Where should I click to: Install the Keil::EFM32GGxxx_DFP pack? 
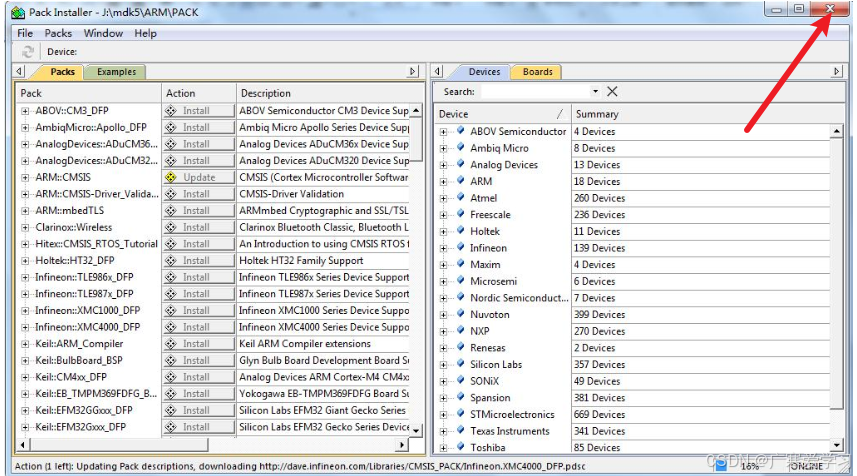point(198,410)
